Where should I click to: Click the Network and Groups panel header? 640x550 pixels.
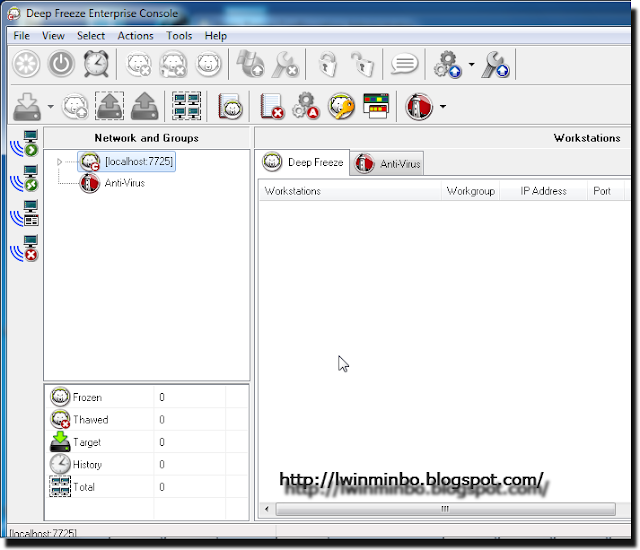click(x=147, y=138)
